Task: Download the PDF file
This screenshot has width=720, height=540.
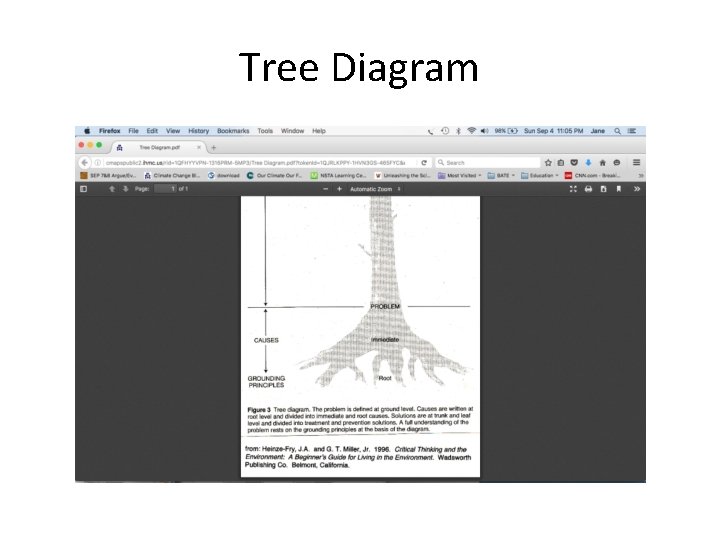Action: click(603, 189)
